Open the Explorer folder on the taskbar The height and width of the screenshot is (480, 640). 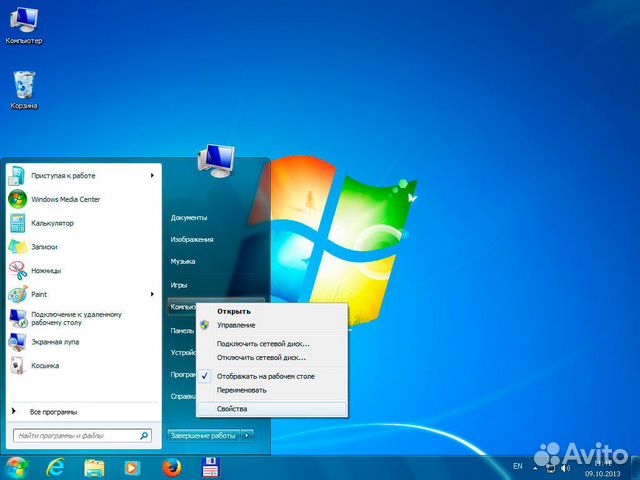94,468
